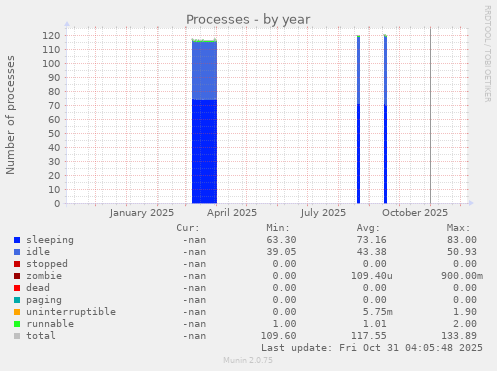Click uninterruptible max value 1.90

point(465,312)
